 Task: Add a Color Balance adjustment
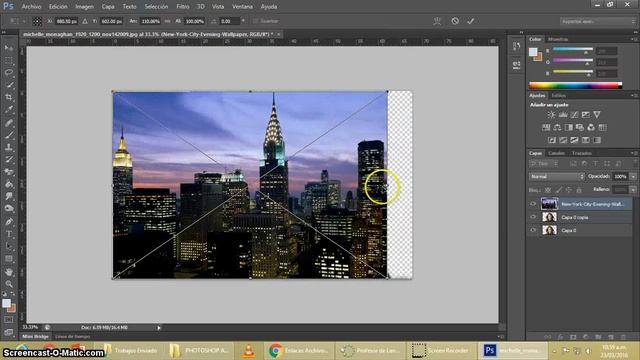(557, 127)
